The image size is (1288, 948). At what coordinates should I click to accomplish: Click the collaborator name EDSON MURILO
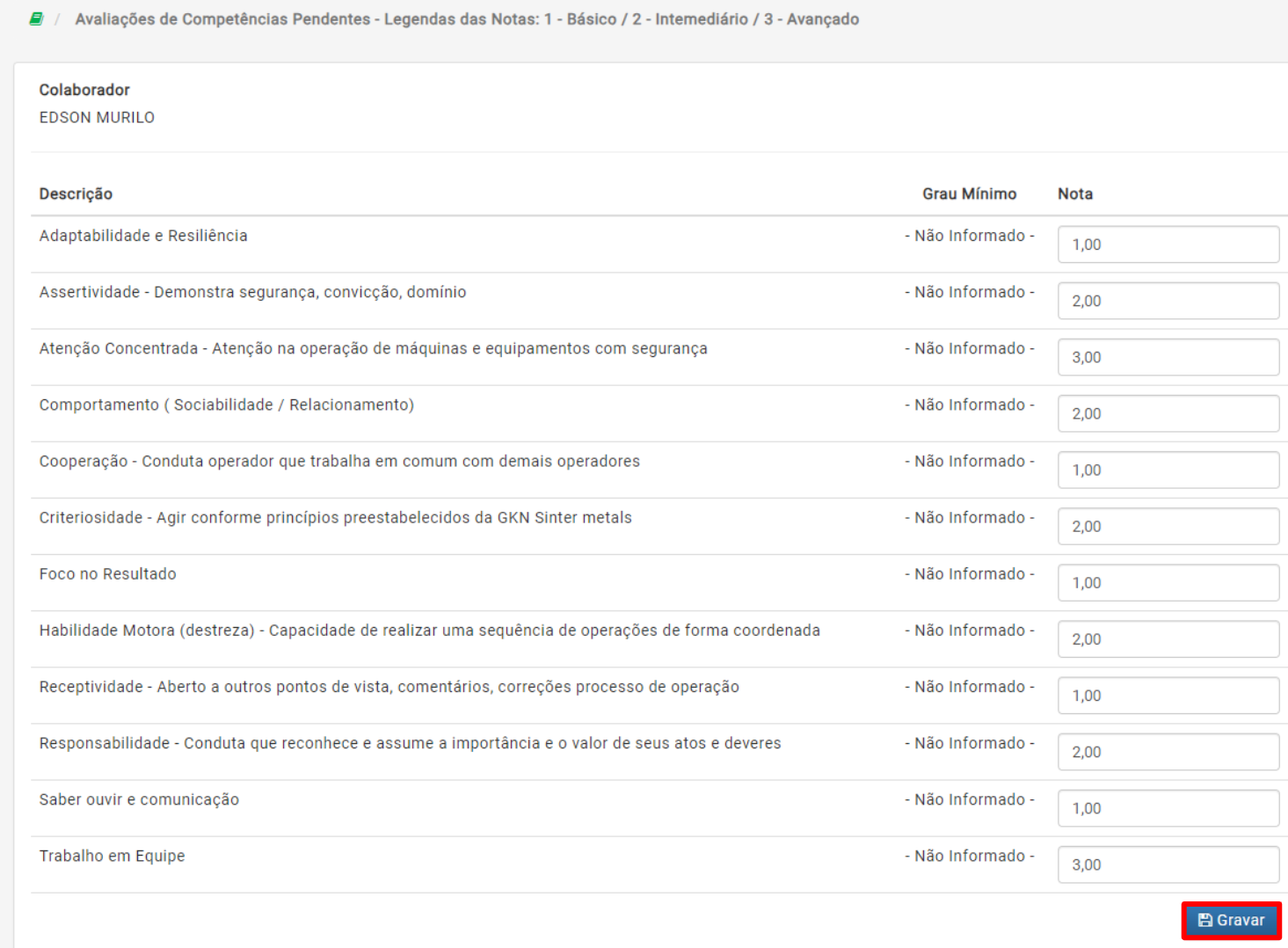[97, 118]
